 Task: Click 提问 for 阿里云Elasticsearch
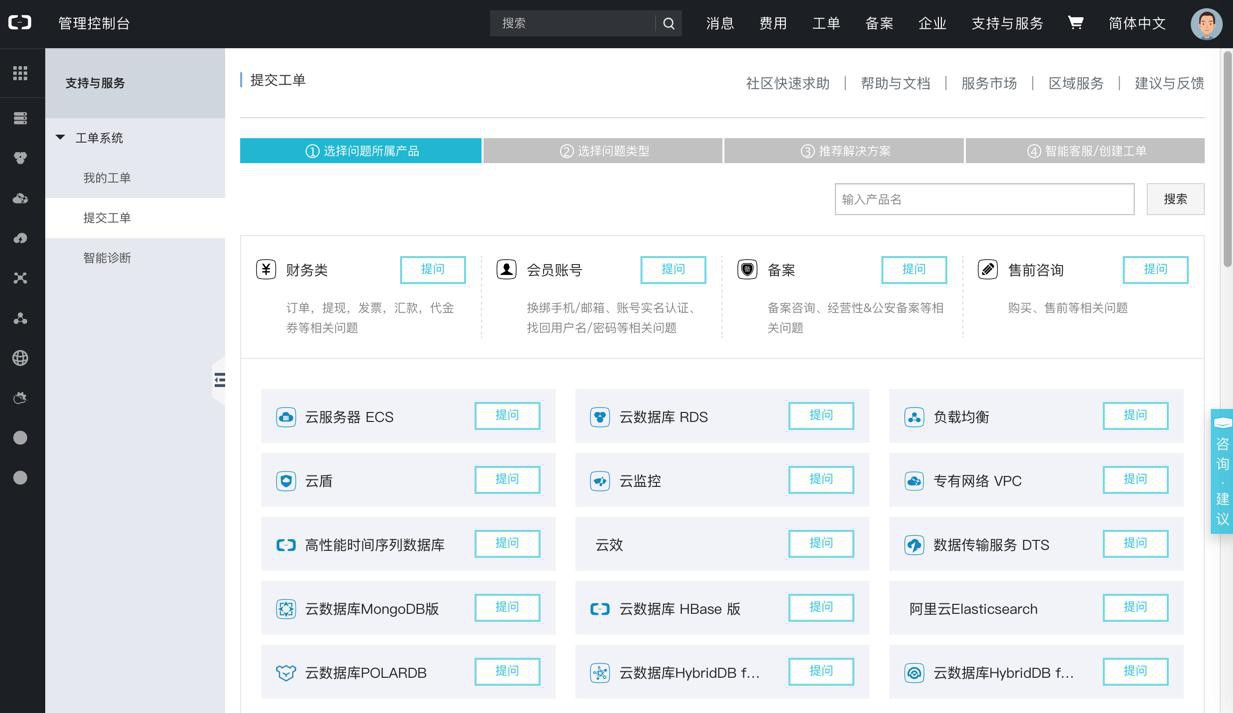[1135, 608]
